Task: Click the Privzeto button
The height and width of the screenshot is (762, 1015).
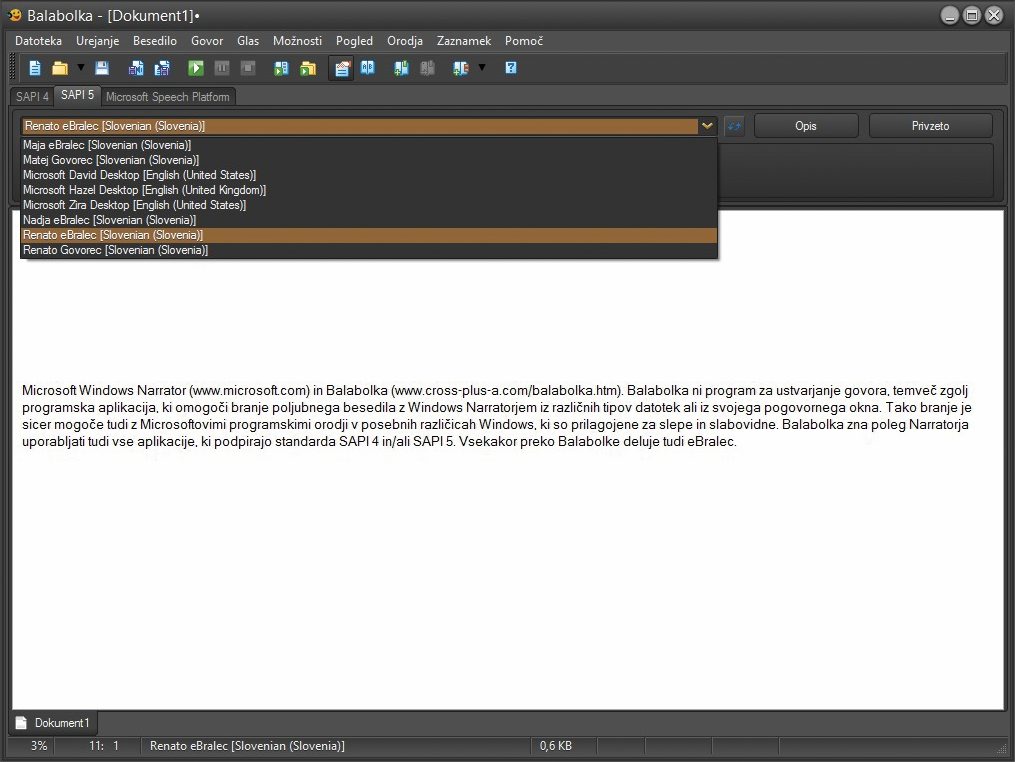Action: 930,126
